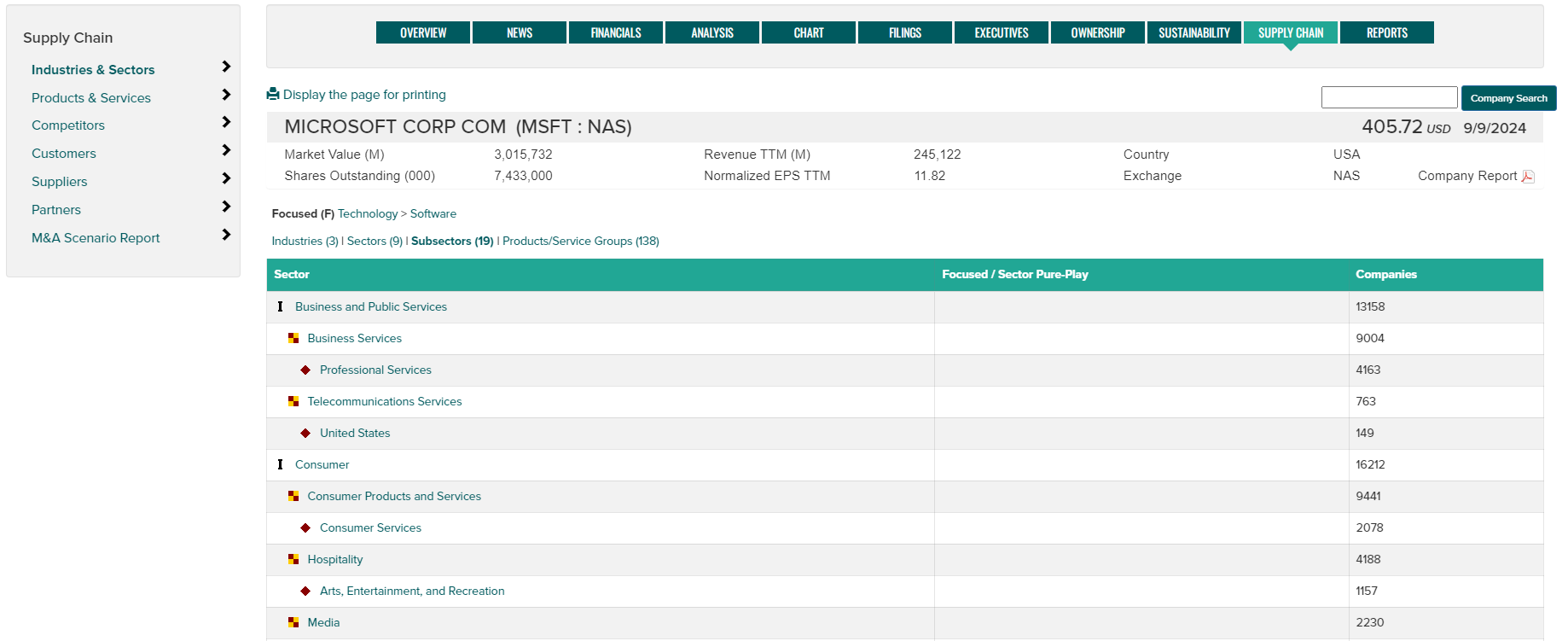The height and width of the screenshot is (641, 1568).
Task: Expand the Industries & Sectors chevron
Action: [x=226, y=67]
